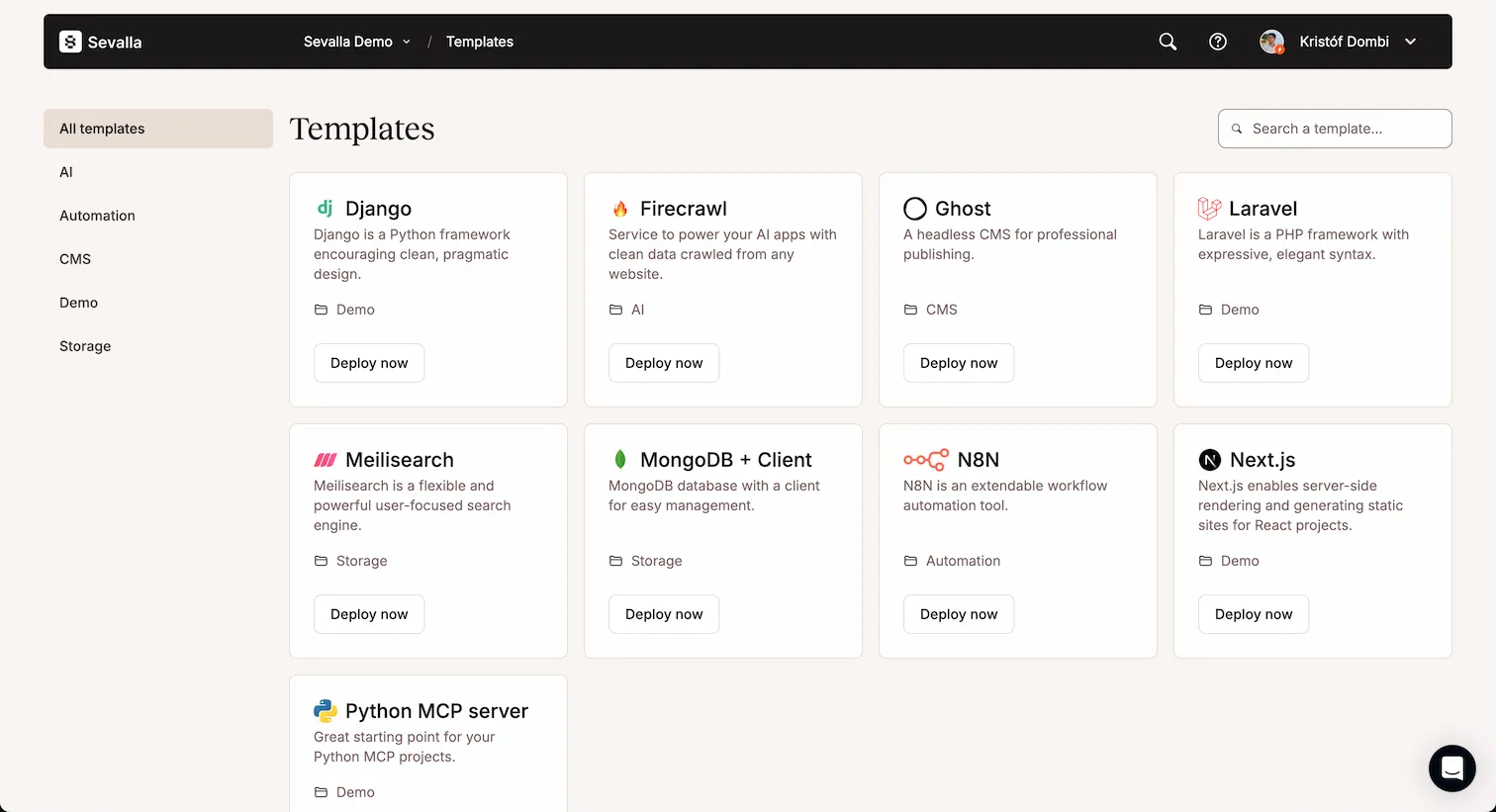This screenshot has height=812, width=1496.
Task: Filter templates by CMS category
Action: click(158, 259)
